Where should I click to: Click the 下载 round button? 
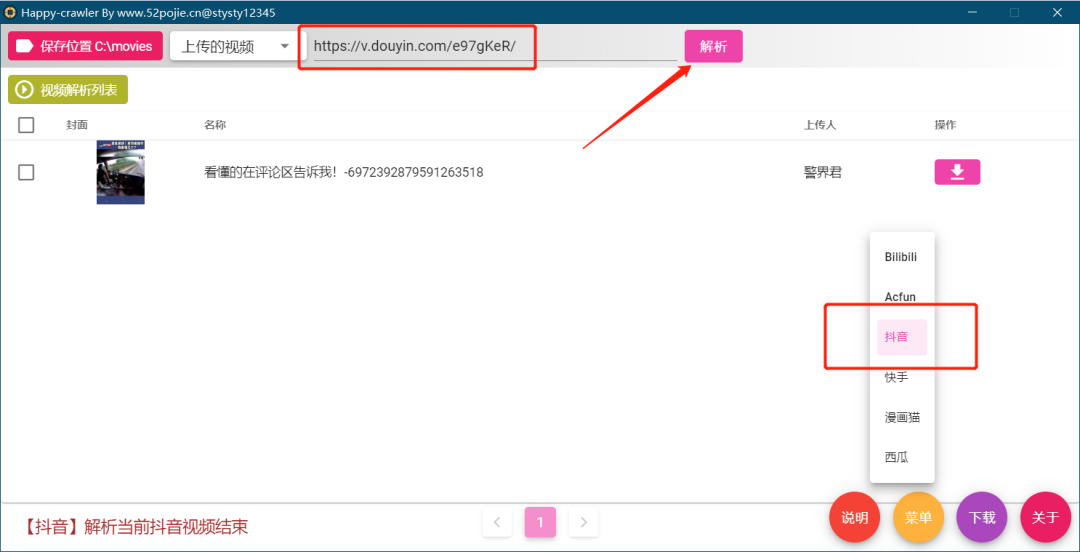point(982,518)
